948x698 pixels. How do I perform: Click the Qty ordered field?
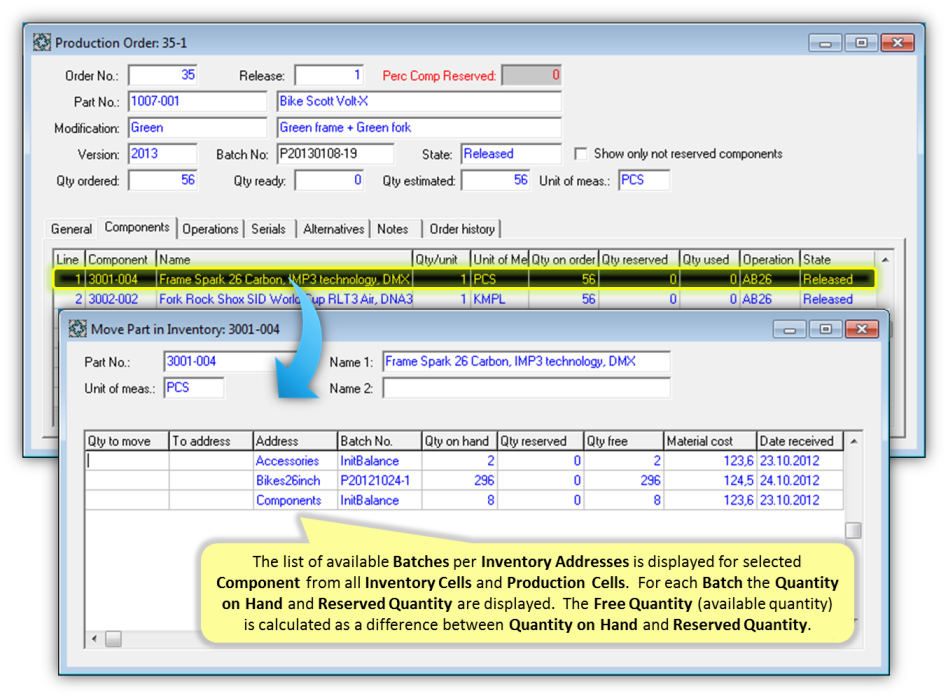pyautogui.click(x=163, y=180)
